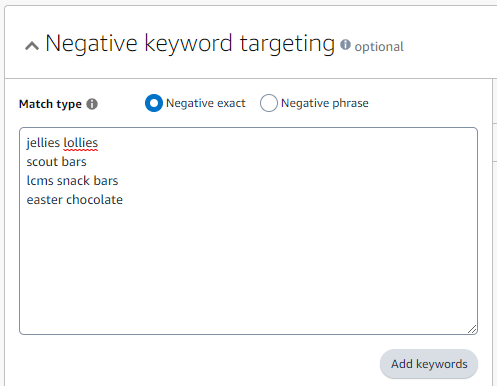Click the Match type label
497x386 pixels.
click(x=50, y=104)
